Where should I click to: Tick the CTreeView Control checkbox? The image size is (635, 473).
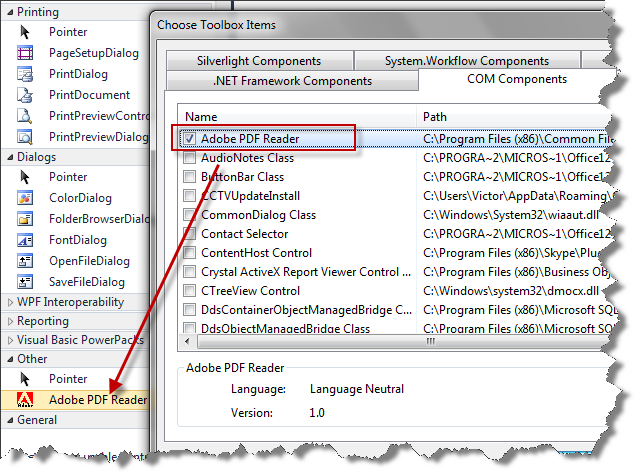click(189, 291)
